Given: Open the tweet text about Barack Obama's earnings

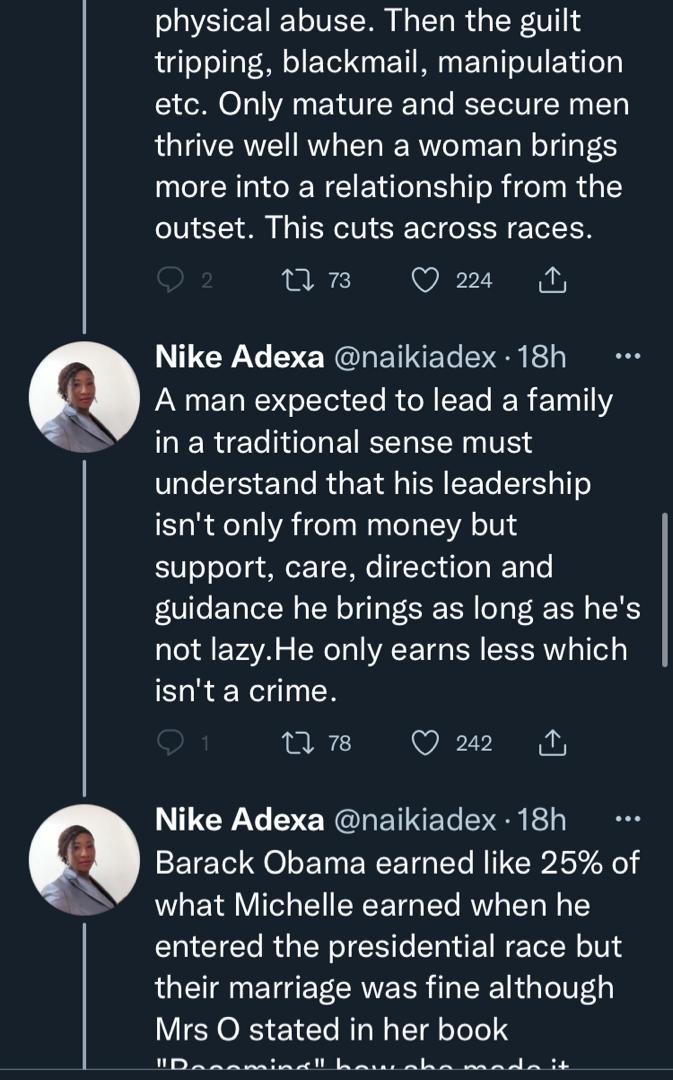Looking at the screenshot, I should [x=395, y=945].
